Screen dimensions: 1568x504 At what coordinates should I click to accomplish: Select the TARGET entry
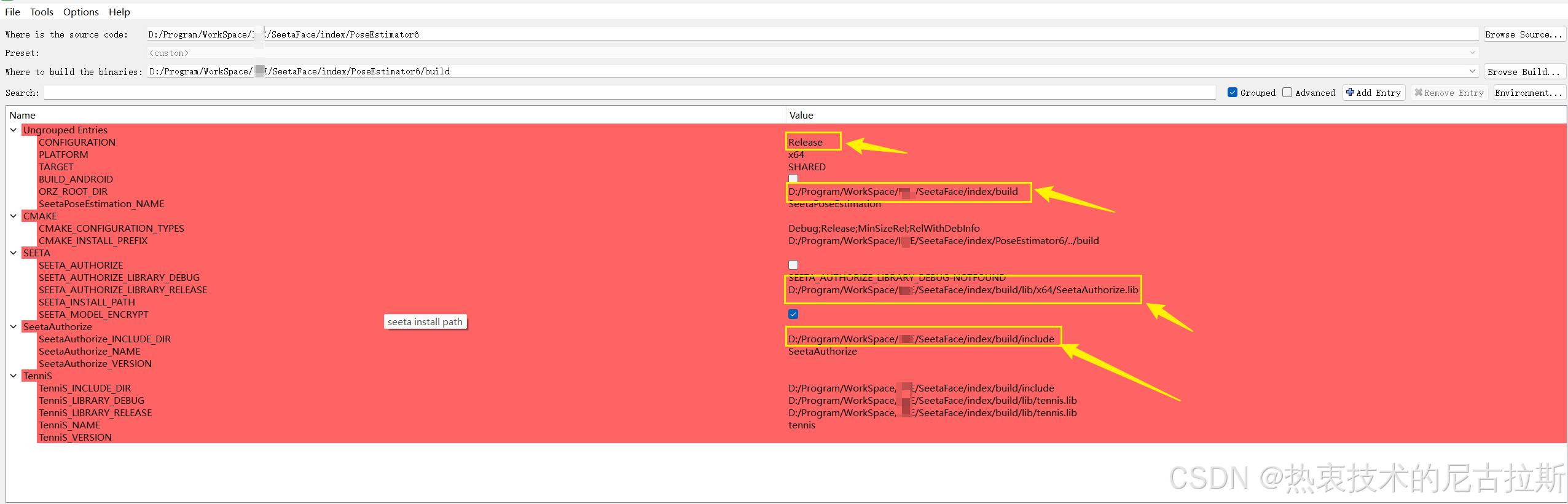[56, 167]
